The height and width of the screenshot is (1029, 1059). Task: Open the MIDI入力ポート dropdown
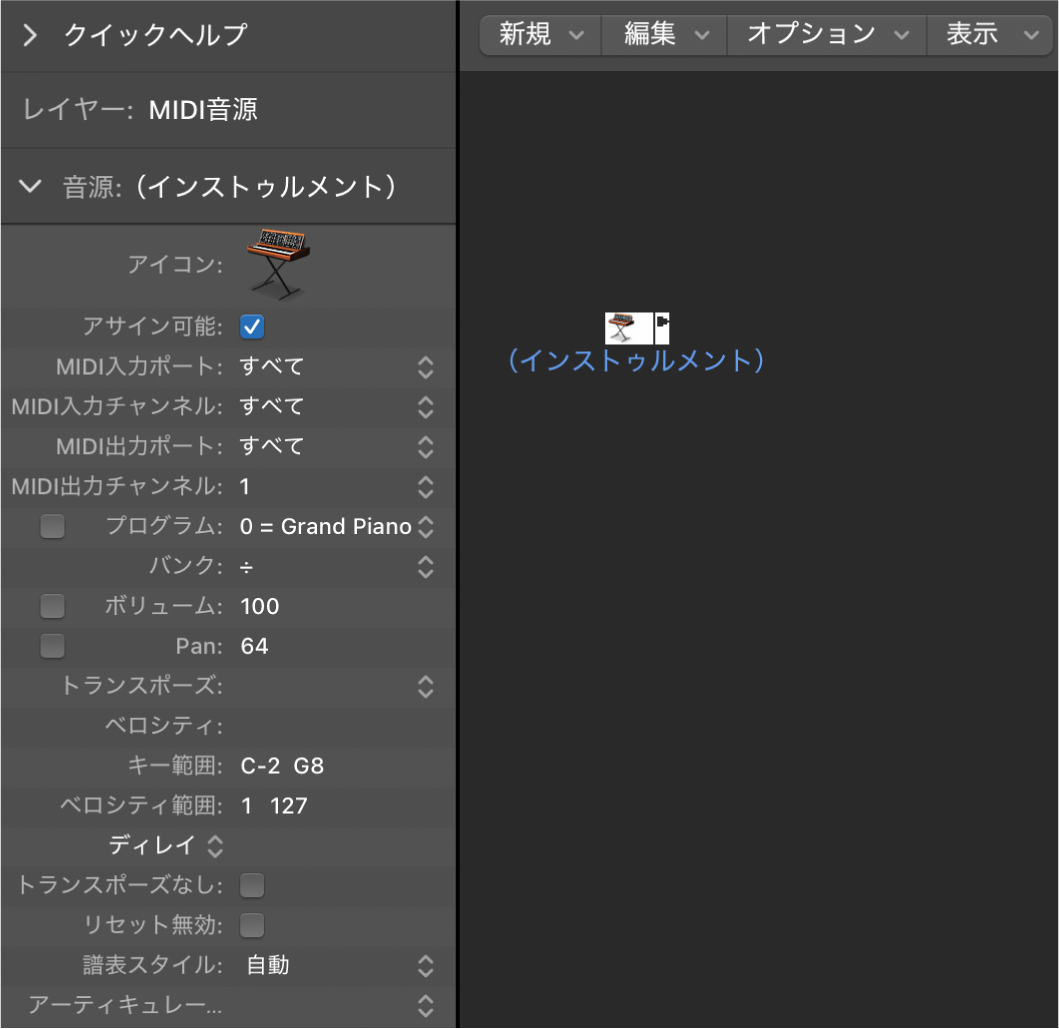[x=425, y=366]
